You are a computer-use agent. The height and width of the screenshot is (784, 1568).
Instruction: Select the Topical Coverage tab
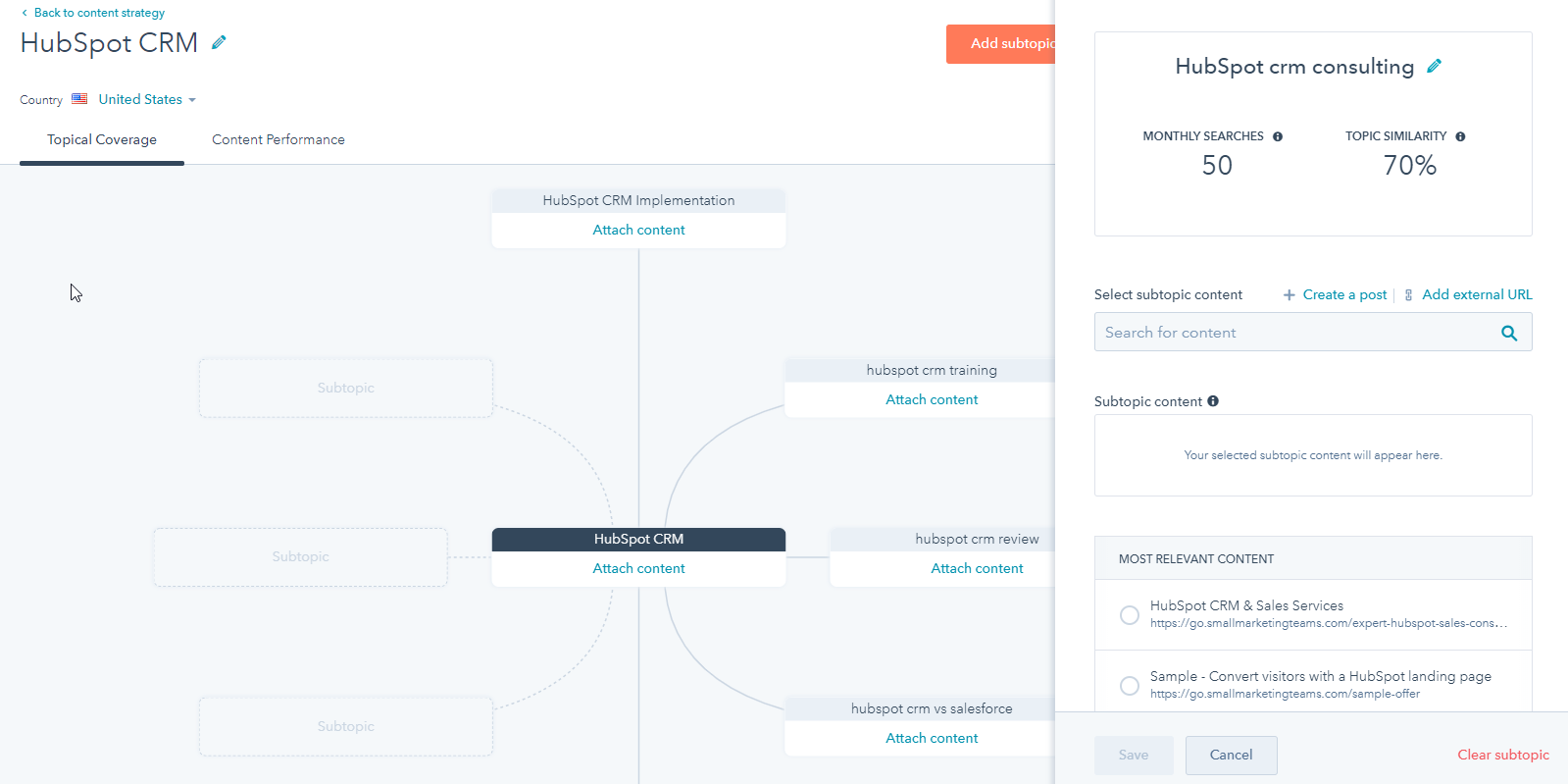(x=102, y=139)
